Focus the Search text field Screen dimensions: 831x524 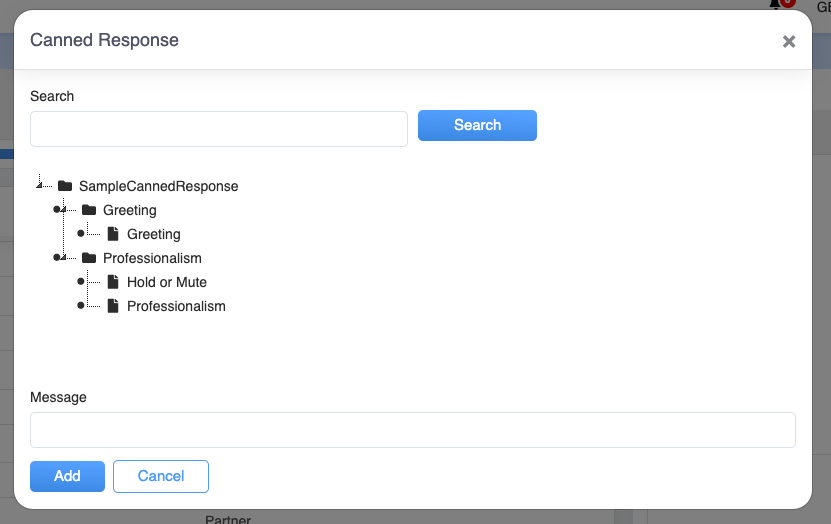click(219, 129)
